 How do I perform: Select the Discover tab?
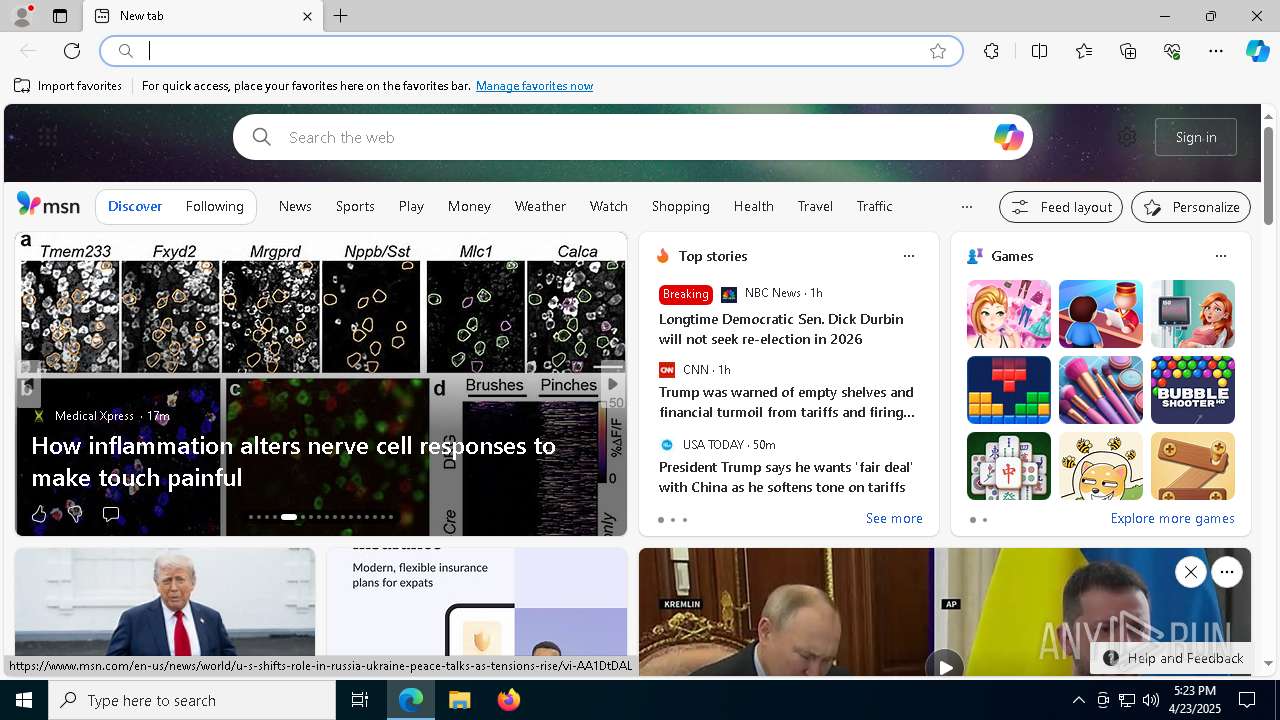tap(135, 206)
